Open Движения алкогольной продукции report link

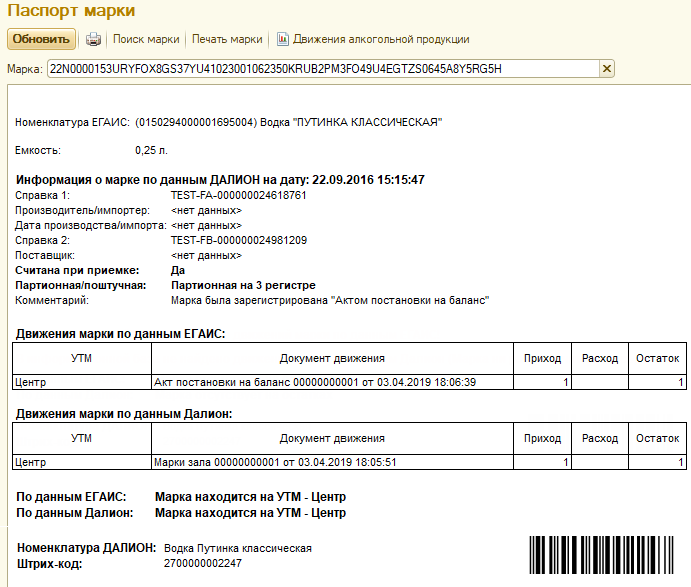coord(381,39)
